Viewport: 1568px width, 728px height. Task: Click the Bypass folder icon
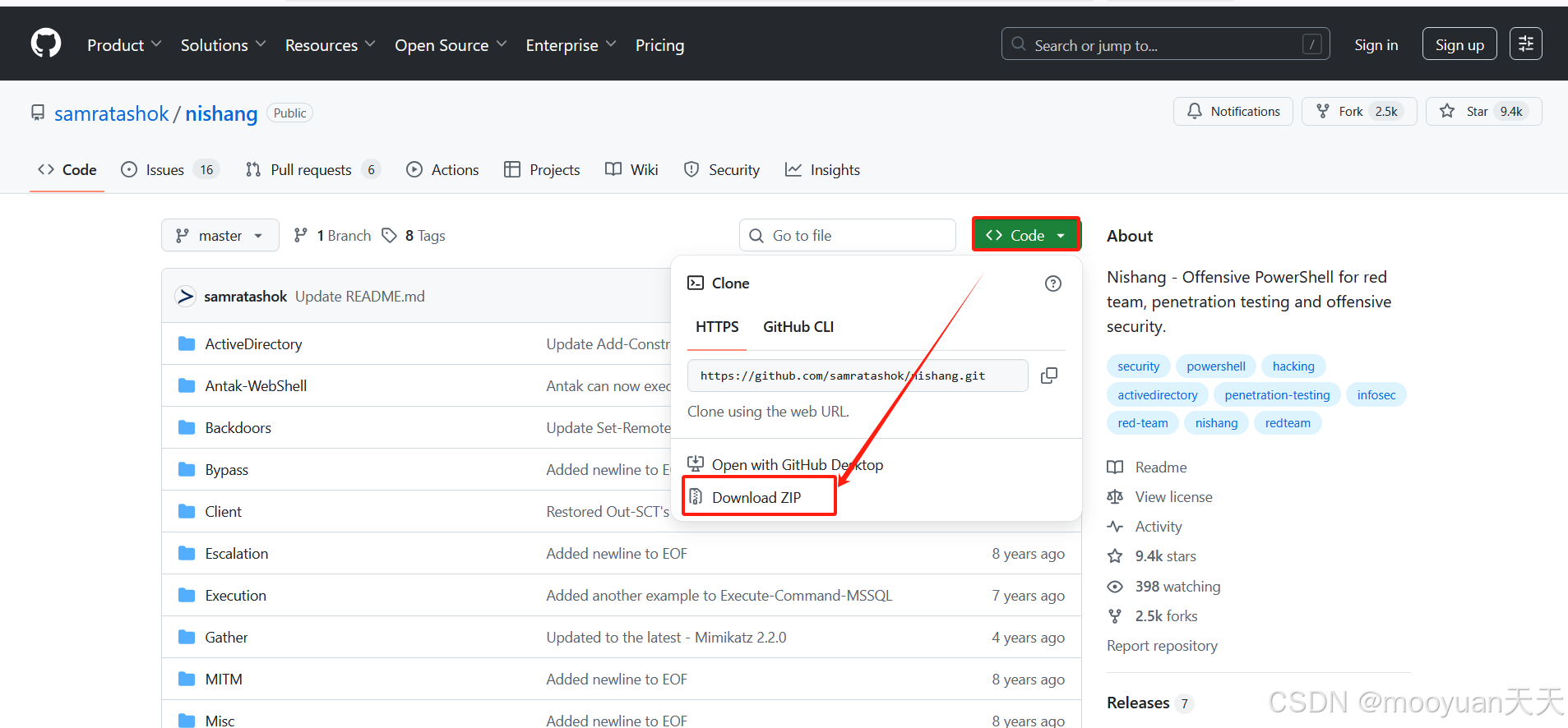[187, 469]
